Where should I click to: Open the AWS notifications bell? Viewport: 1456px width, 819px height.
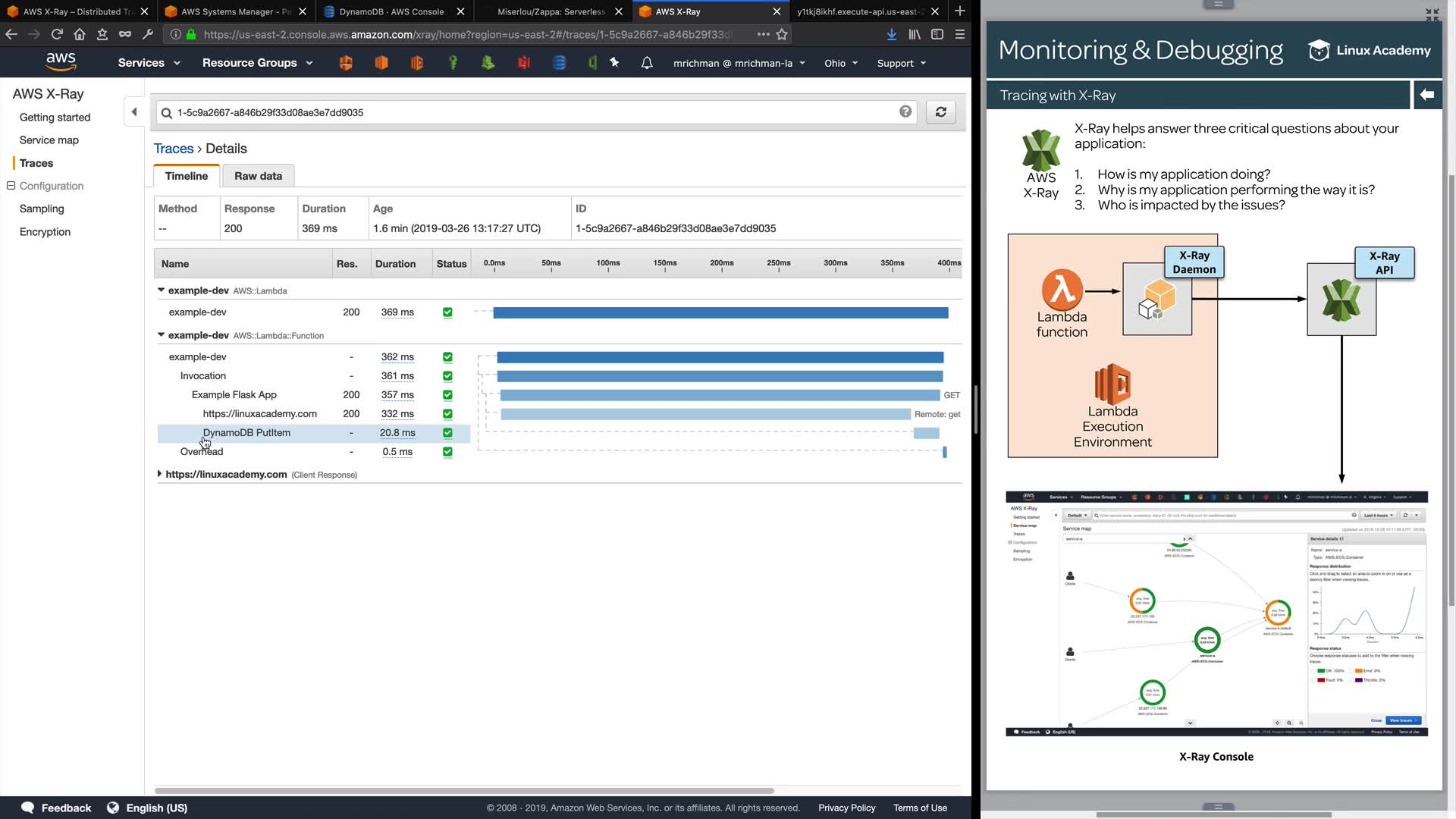(x=647, y=63)
